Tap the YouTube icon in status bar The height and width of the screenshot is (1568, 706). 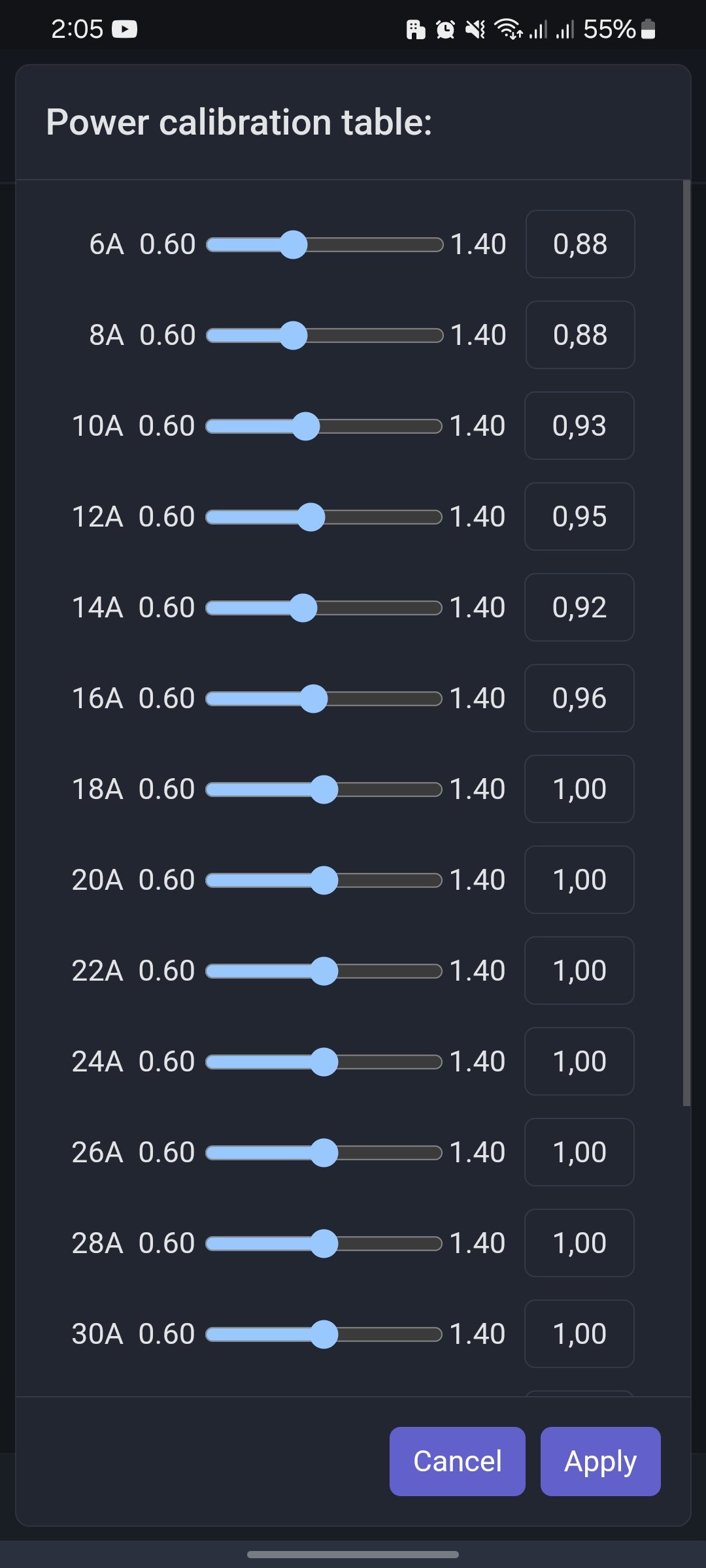[125, 29]
